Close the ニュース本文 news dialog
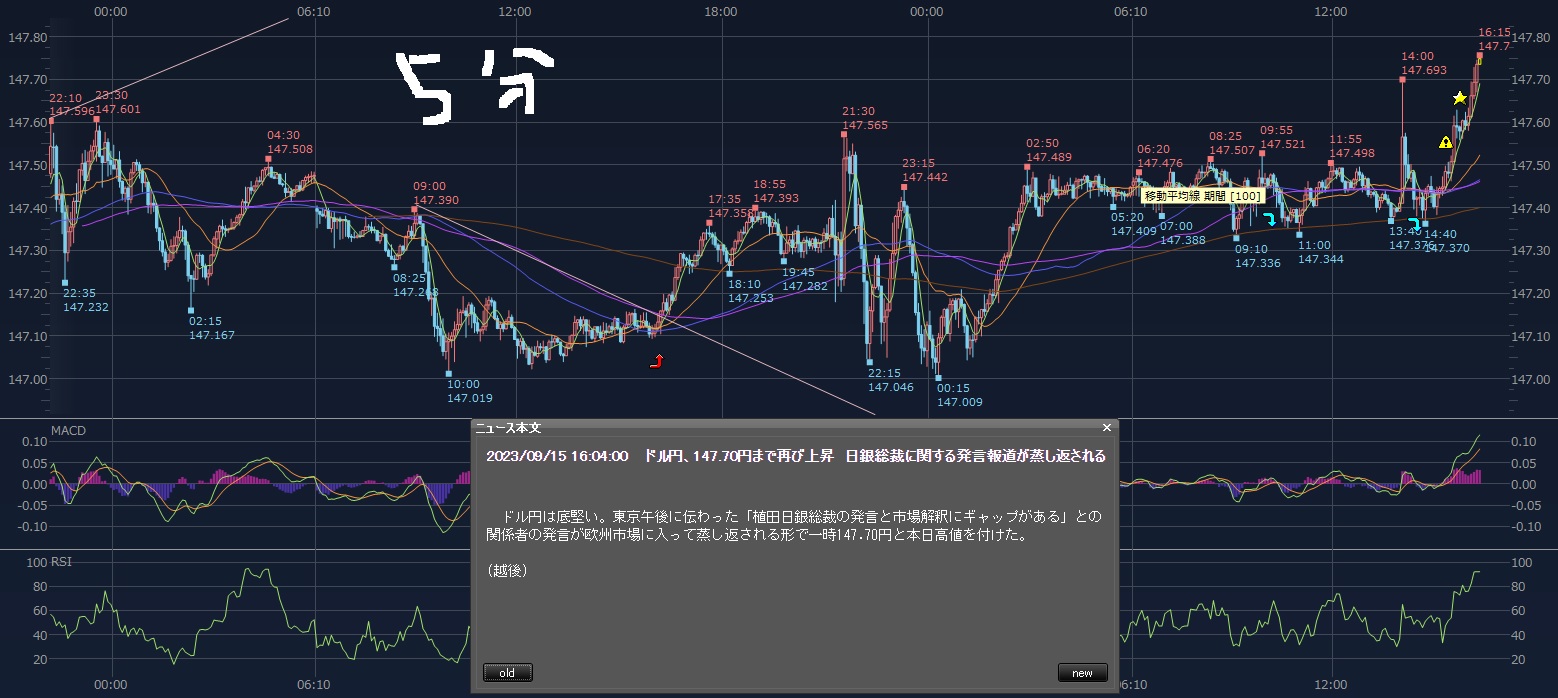This screenshot has width=1558, height=698. 1106,427
